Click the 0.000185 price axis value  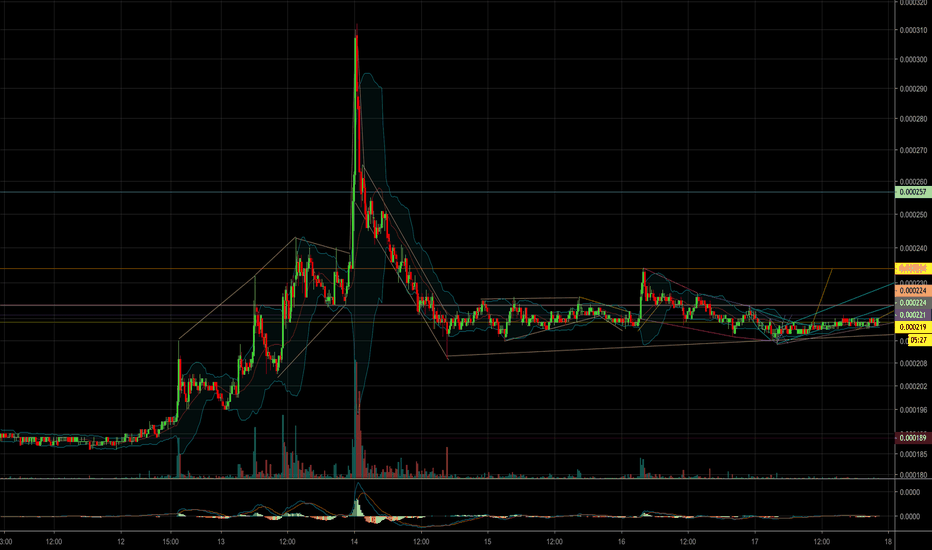click(x=913, y=454)
